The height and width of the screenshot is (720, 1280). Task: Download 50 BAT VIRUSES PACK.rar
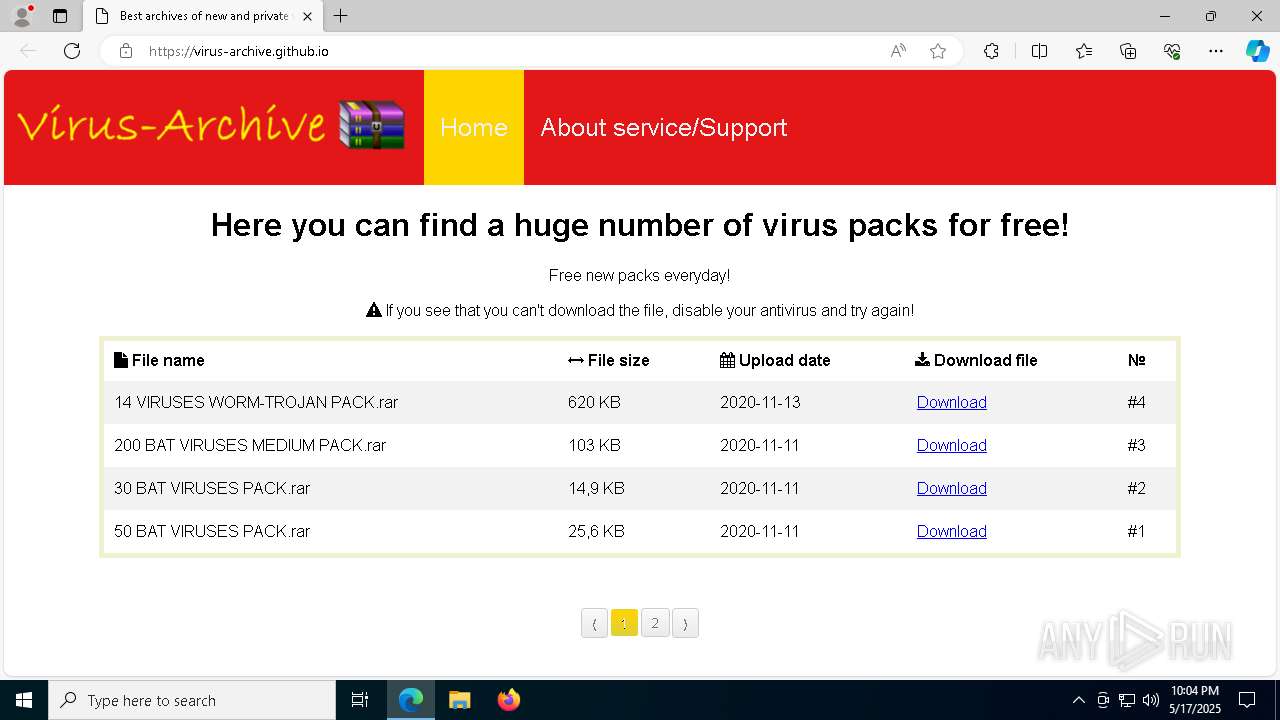(952, 531)
